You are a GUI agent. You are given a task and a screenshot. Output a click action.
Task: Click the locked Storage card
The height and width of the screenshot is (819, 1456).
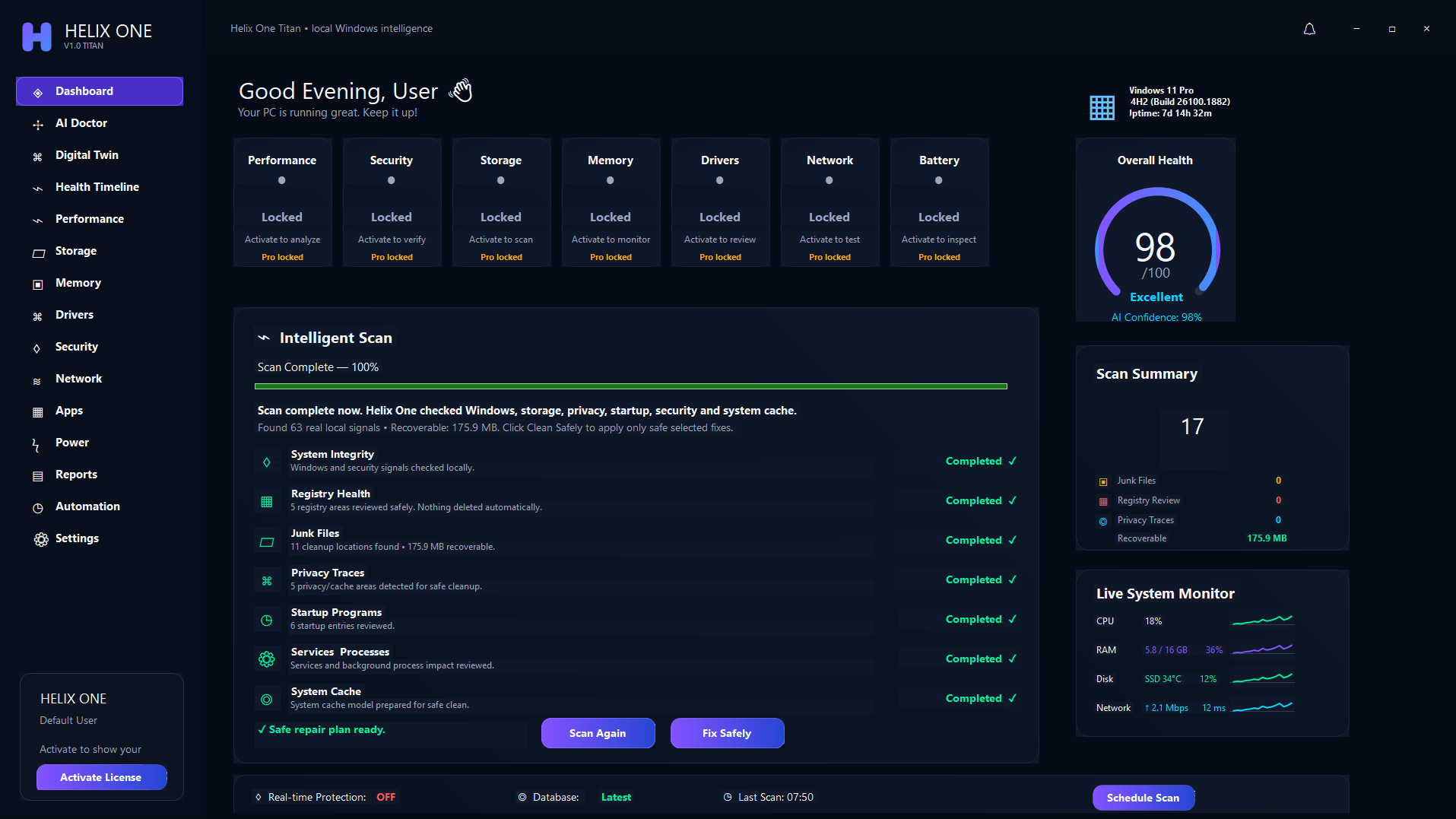point(501,202)
